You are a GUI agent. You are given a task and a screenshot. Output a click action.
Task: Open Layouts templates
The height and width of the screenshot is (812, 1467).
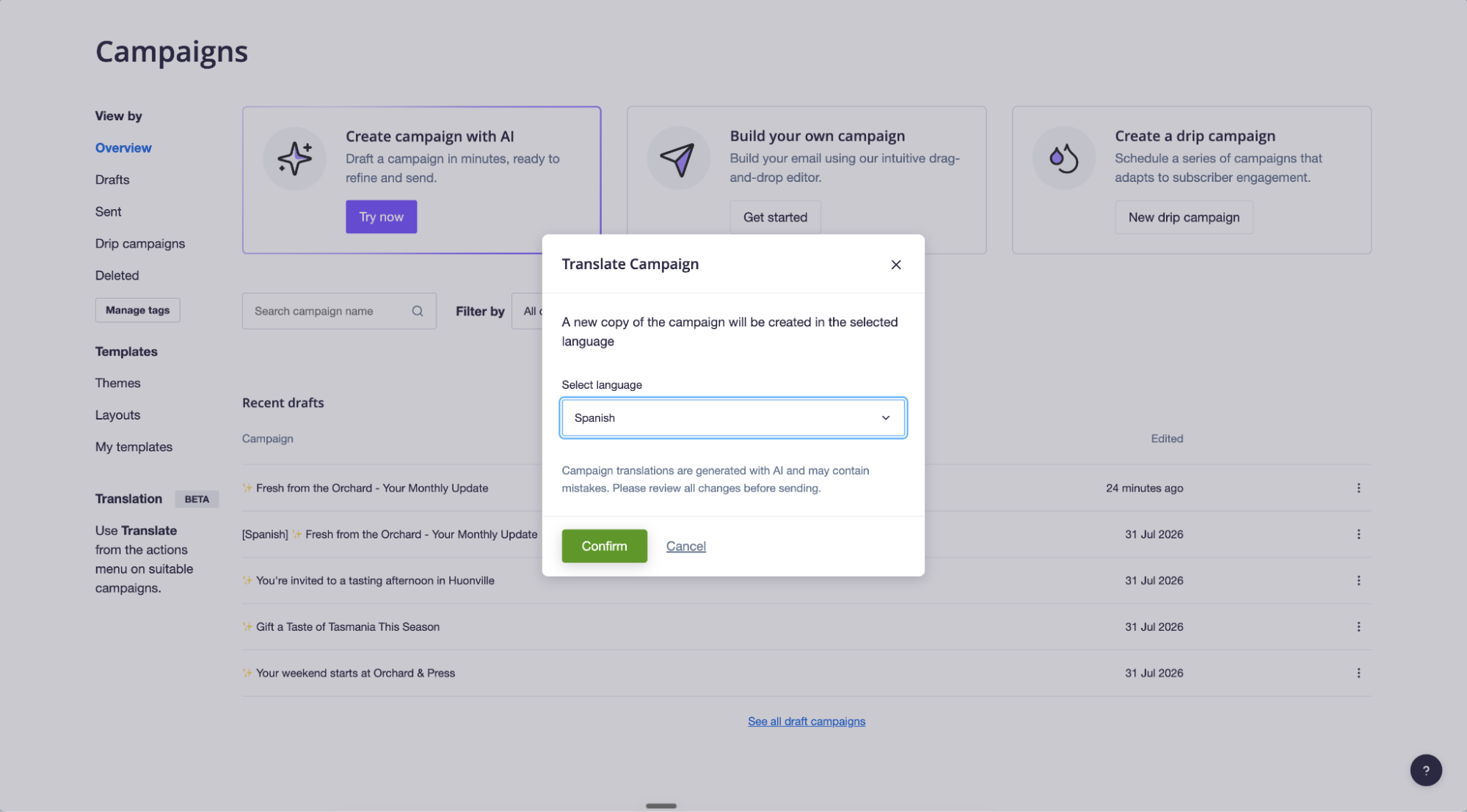pos(117,414)
